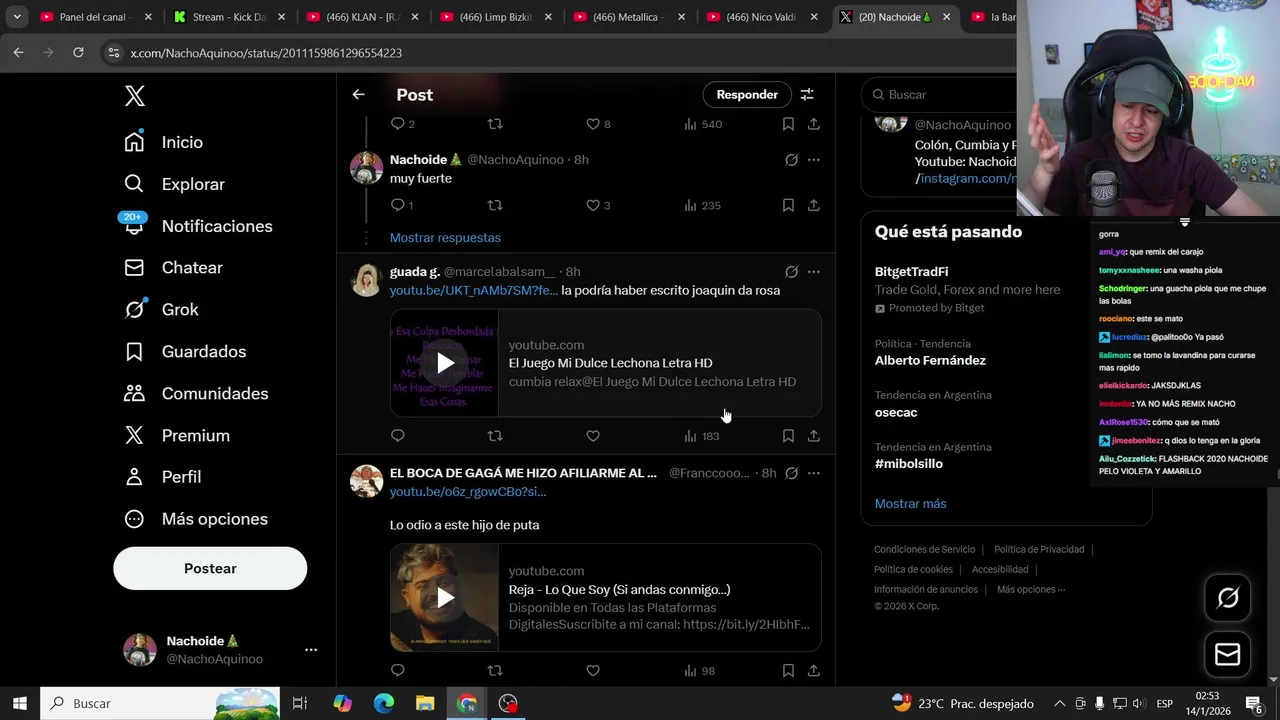
Task: Like the top post with 8 likes
Action: (x=593, y=124)
